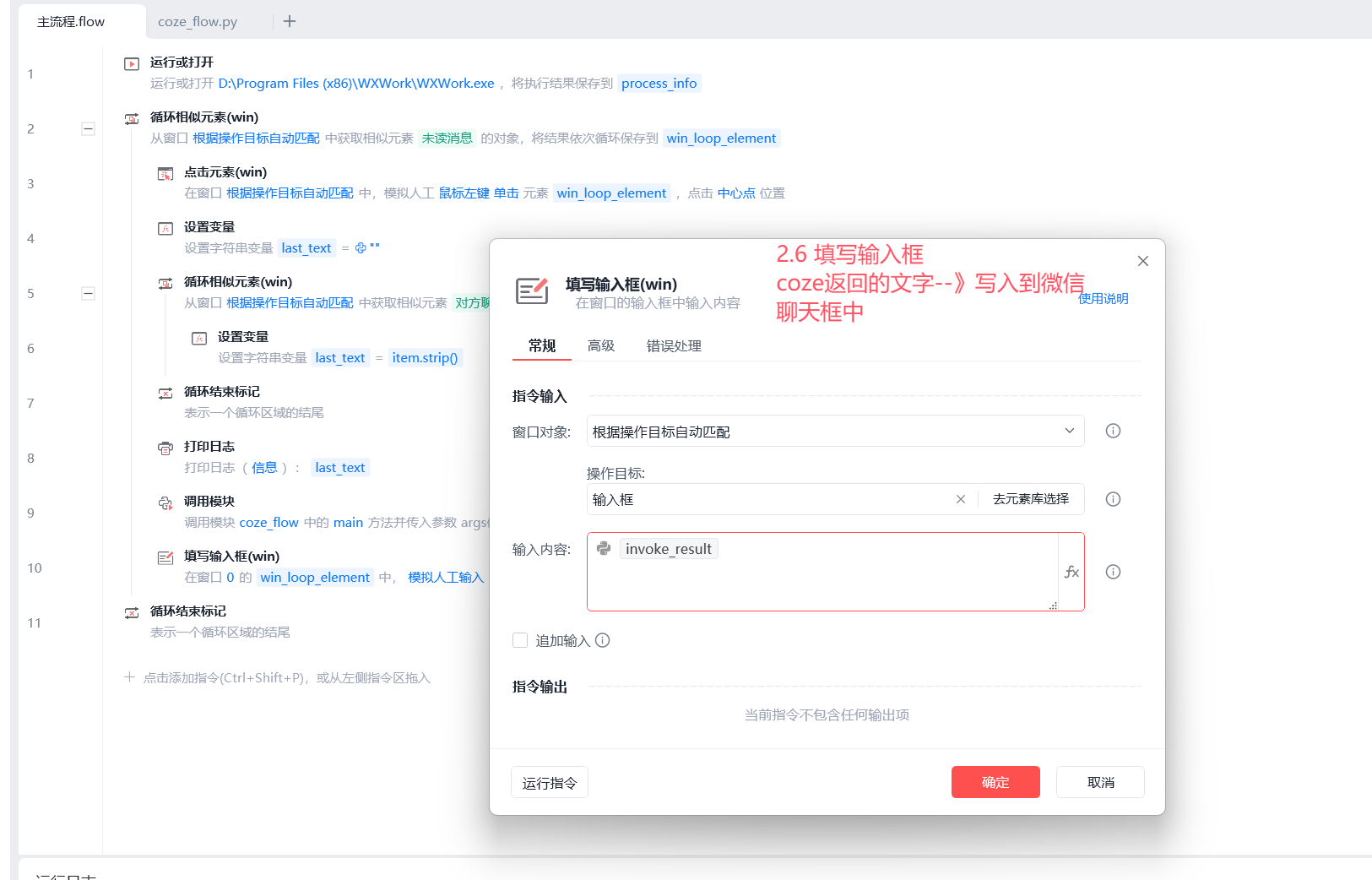
Task: Open the 错误处理 tab in the dialog
Action: [674, 345]
